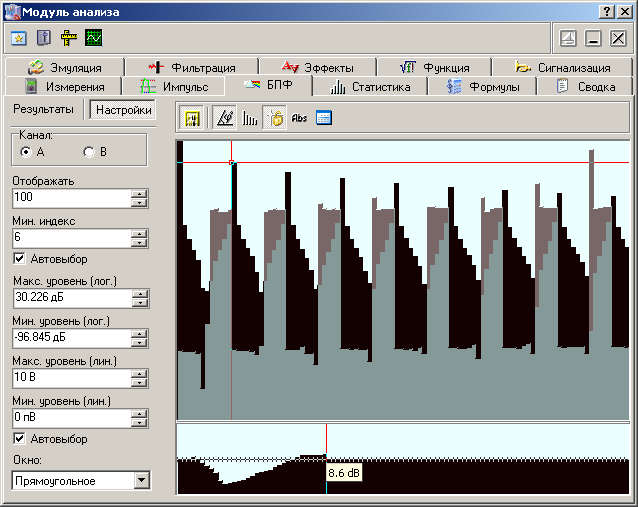Open the Сигнализация tab

click(x=562, y=68)
